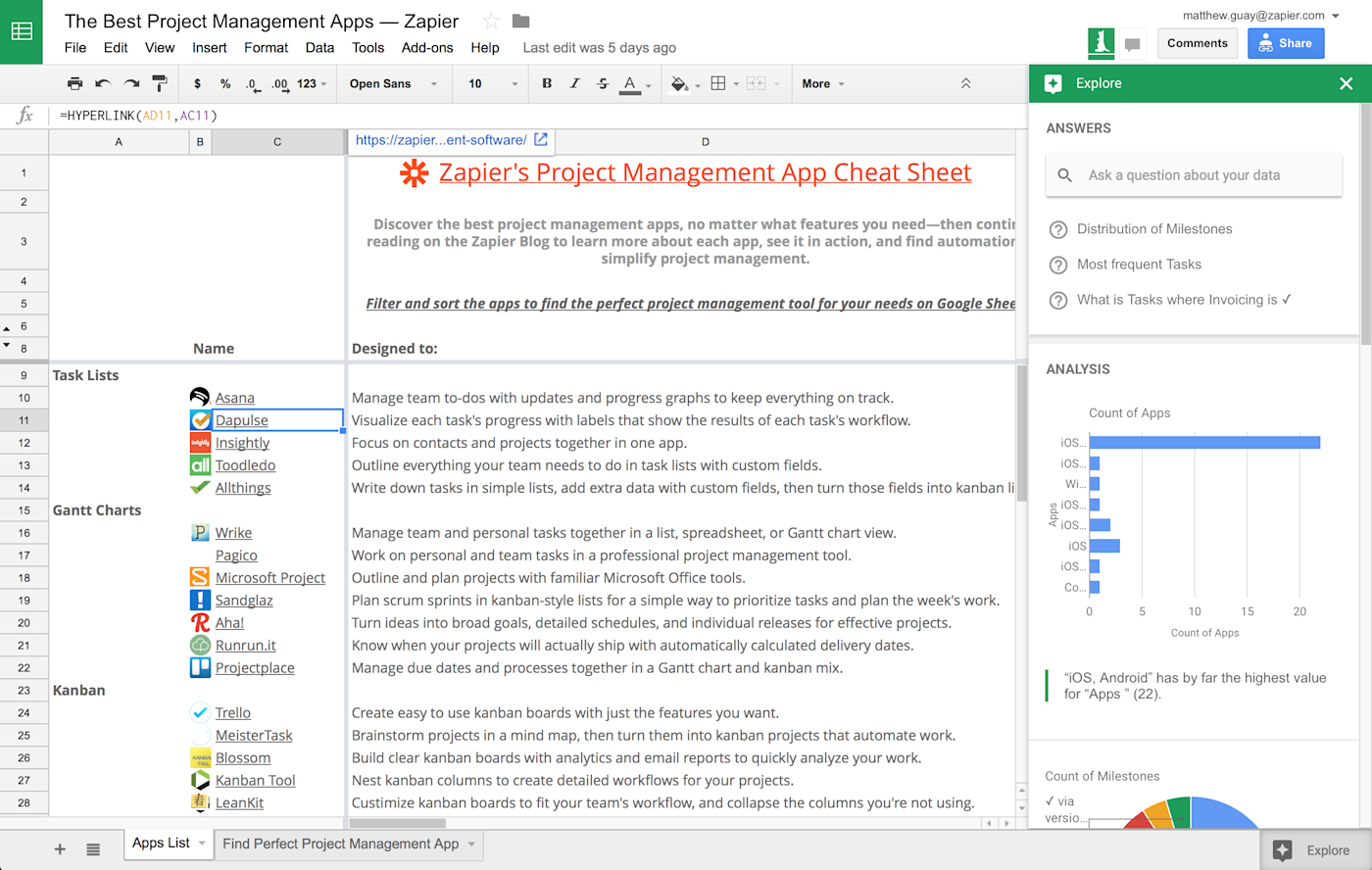The image size is (1372, 870).
Task: Click the green Google Sheets home logo
Action: (x=22, y=31)
